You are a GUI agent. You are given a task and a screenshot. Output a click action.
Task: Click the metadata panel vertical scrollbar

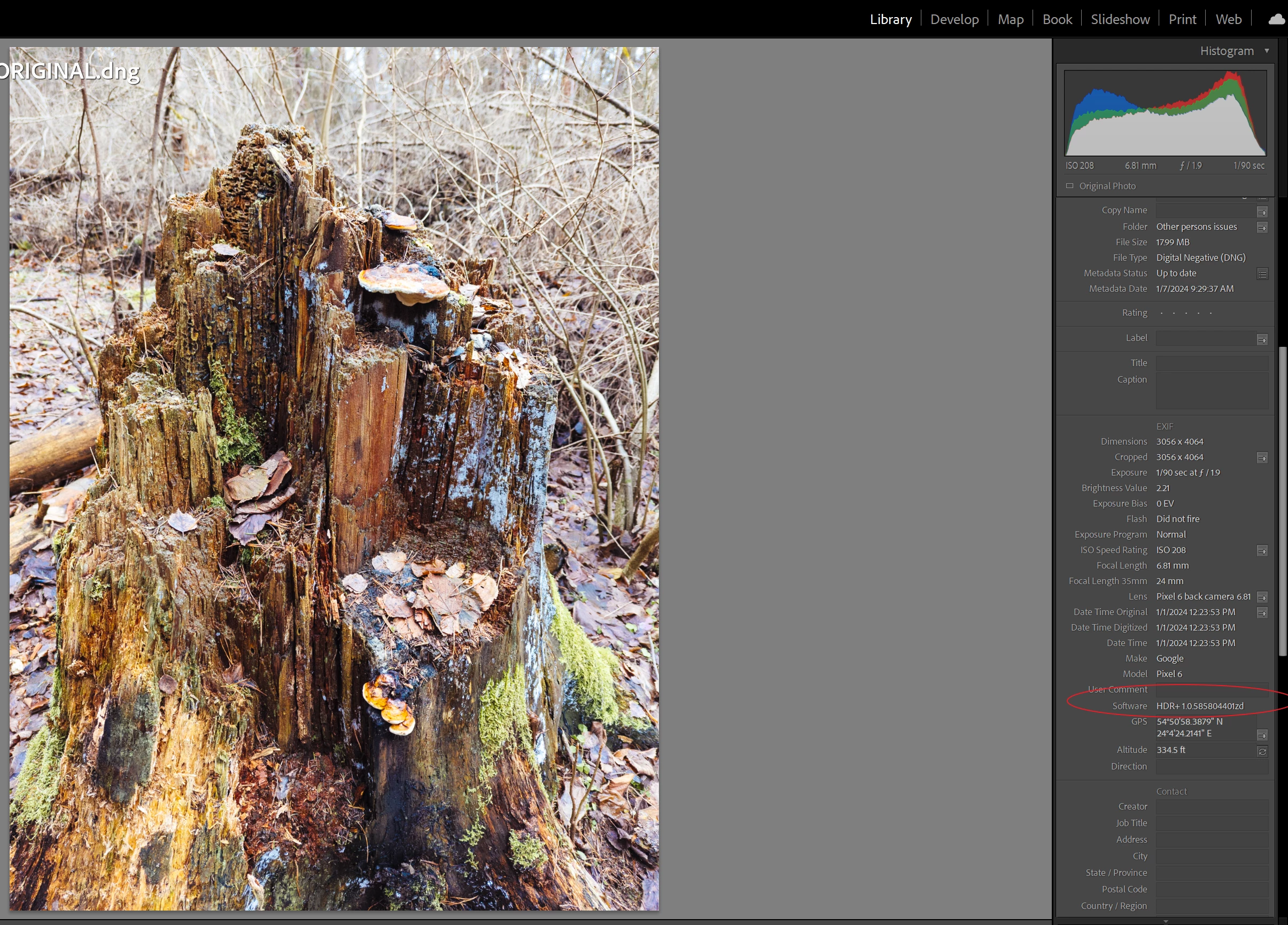1282,500
